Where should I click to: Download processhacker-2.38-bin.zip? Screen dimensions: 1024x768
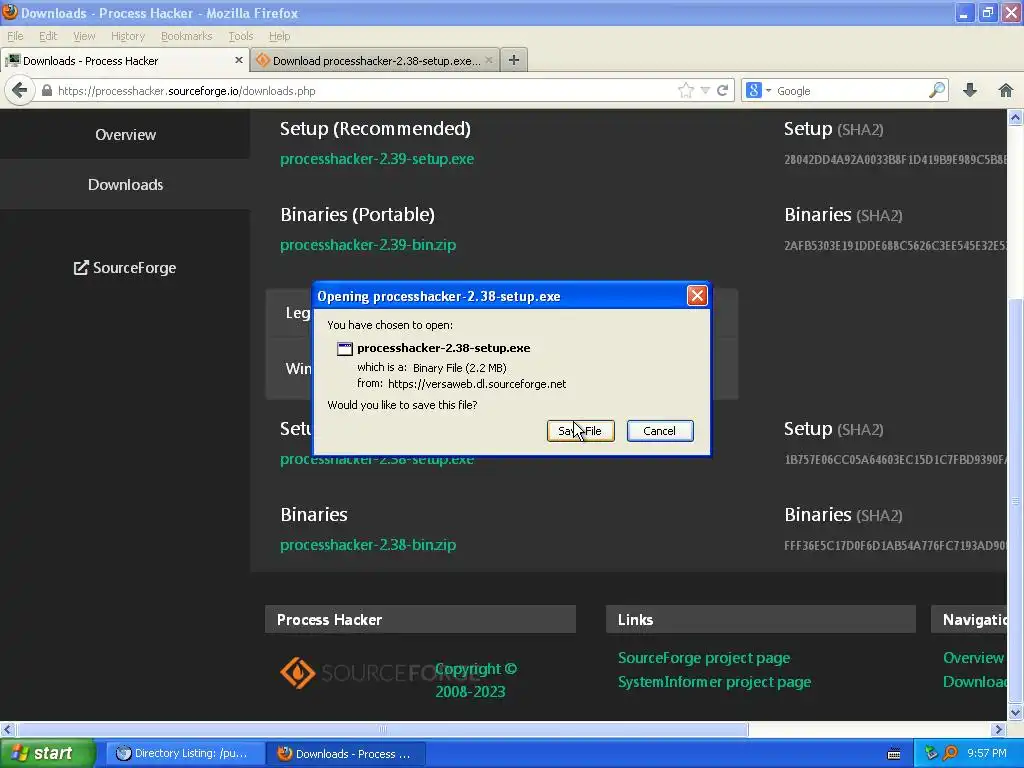coord(368,545)
